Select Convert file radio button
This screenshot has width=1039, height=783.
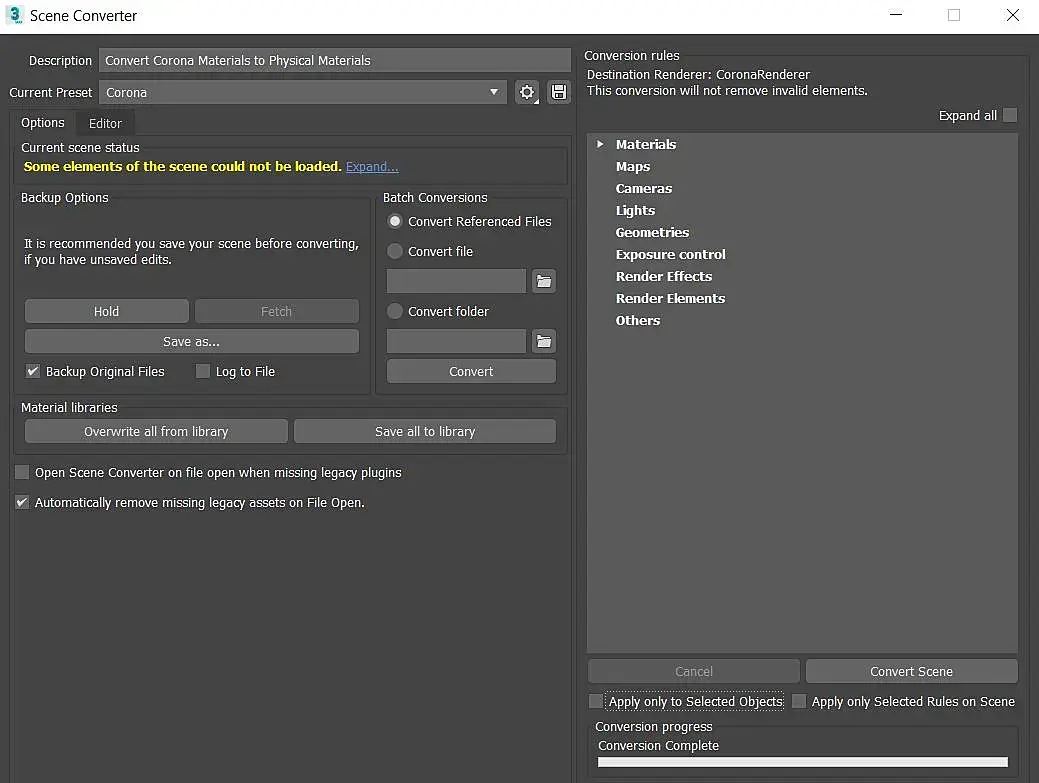[x=395, y=251]
